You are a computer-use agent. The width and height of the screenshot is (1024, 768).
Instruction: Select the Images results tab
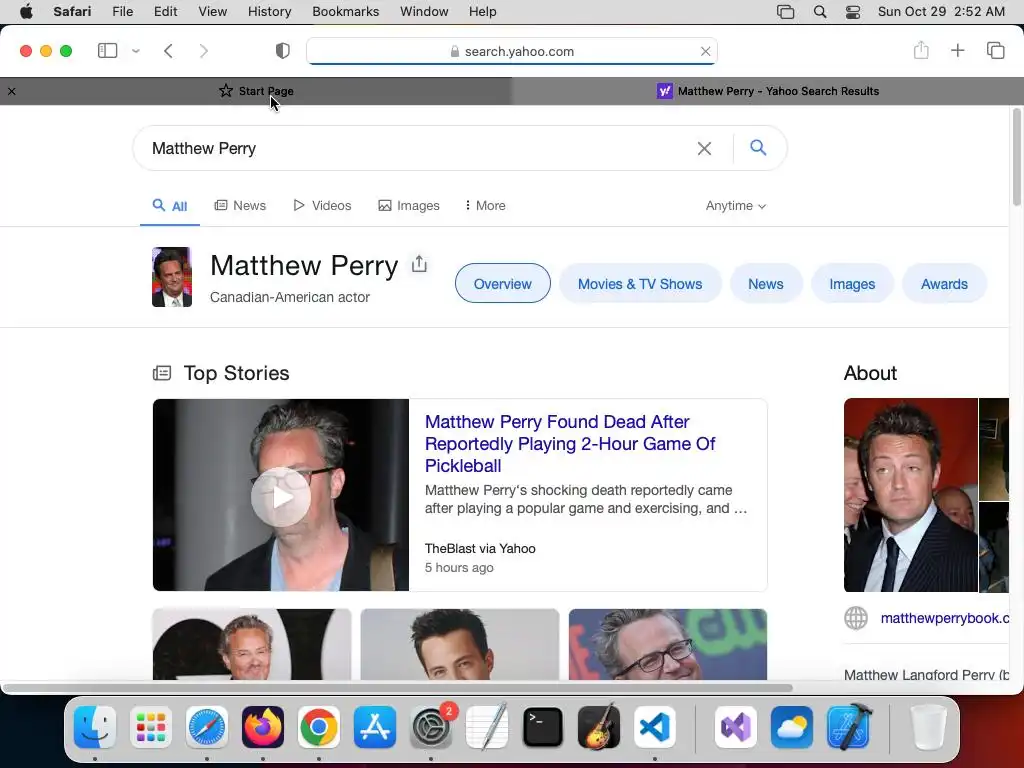(x=409, y=206)
